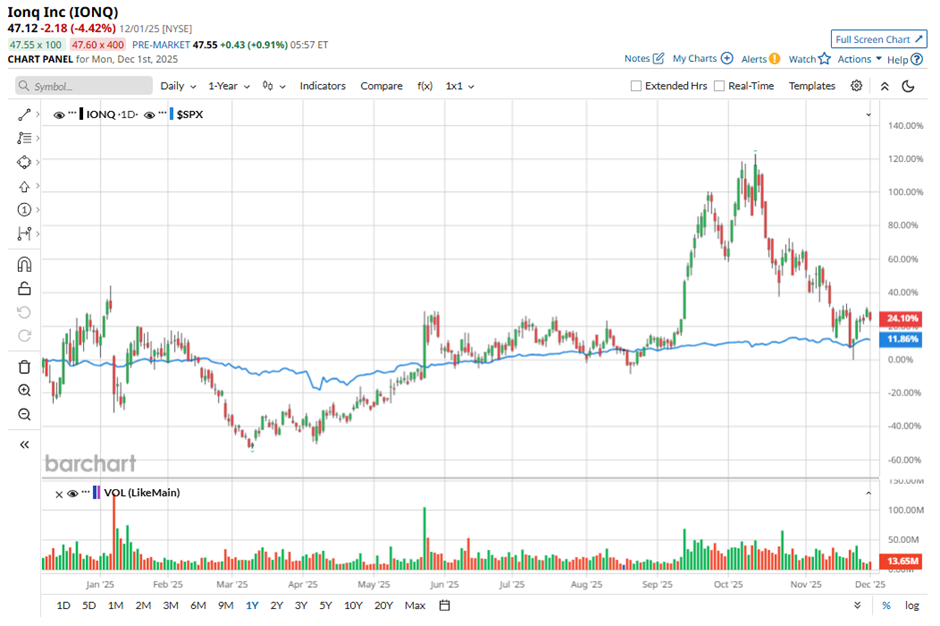Toggle IONQ series visibility eye
This screenshot has width=940, height=626.
click(59, 115)
